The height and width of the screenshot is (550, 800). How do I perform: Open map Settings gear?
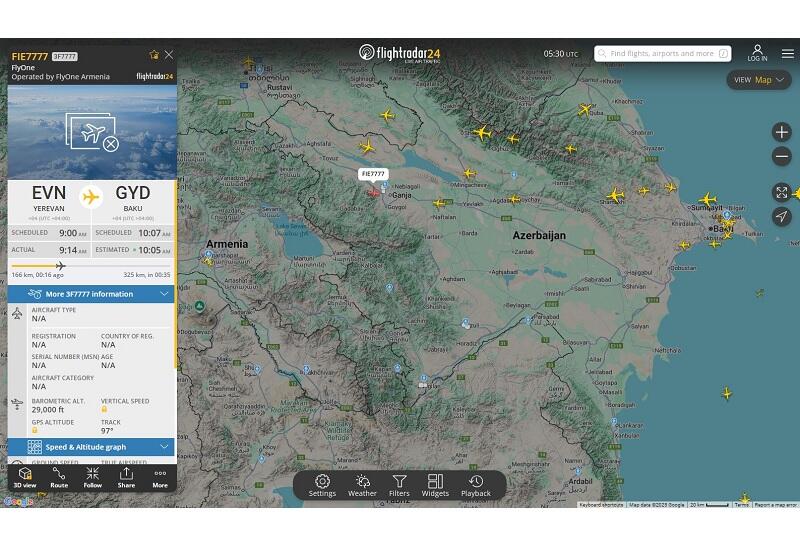(322, 485)
